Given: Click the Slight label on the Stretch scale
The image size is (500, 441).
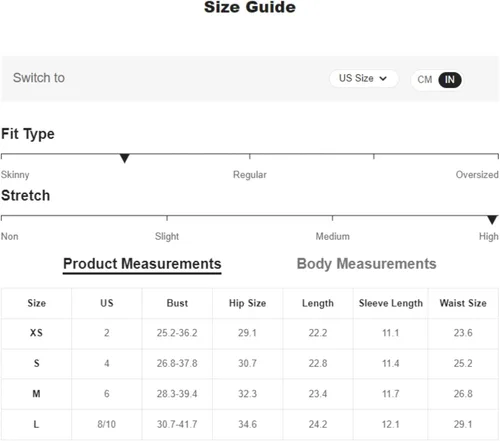Looking at the screenshot, I should pos(167,236).
